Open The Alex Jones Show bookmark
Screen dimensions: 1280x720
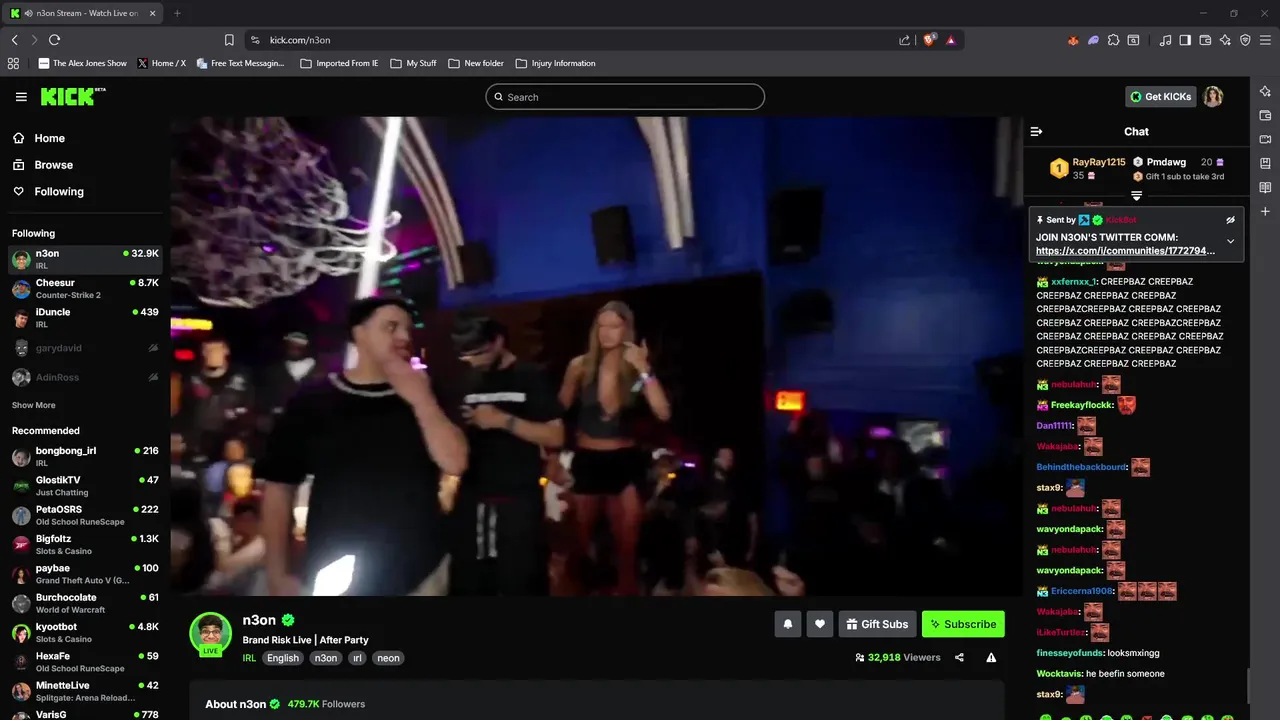82,63
